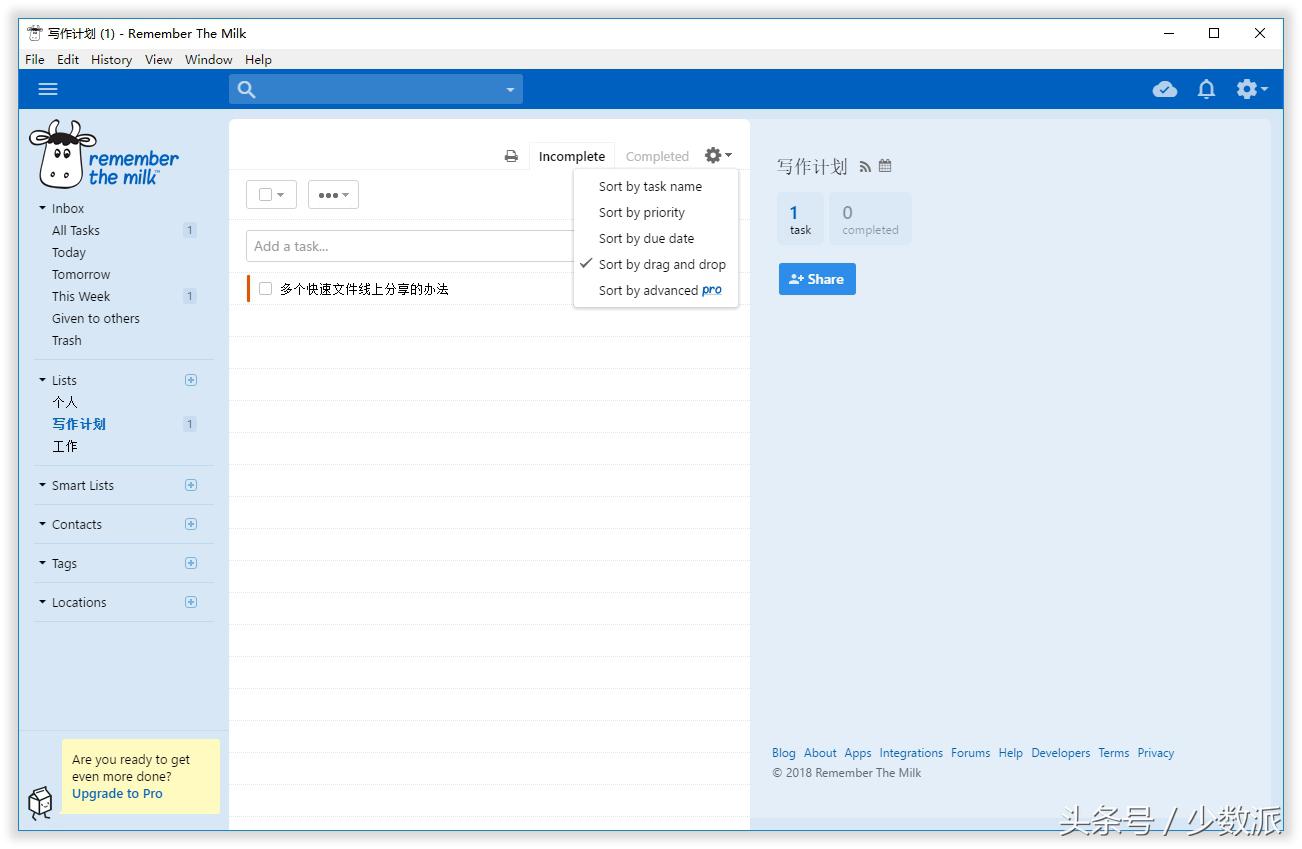Open the hamburger menu icon

click(47, 88)
